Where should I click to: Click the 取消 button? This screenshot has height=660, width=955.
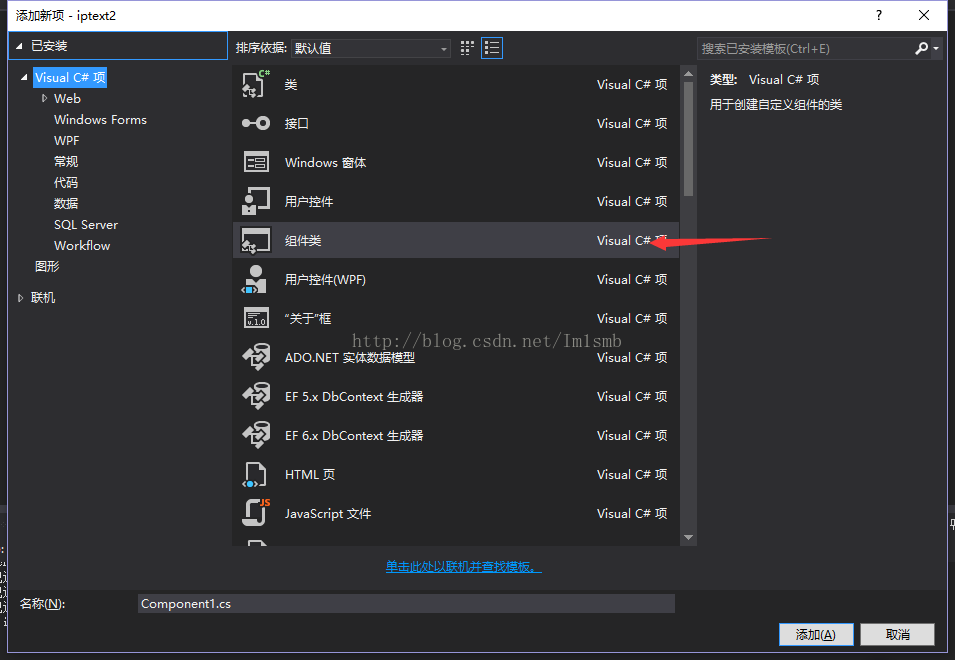pos(897,634)
